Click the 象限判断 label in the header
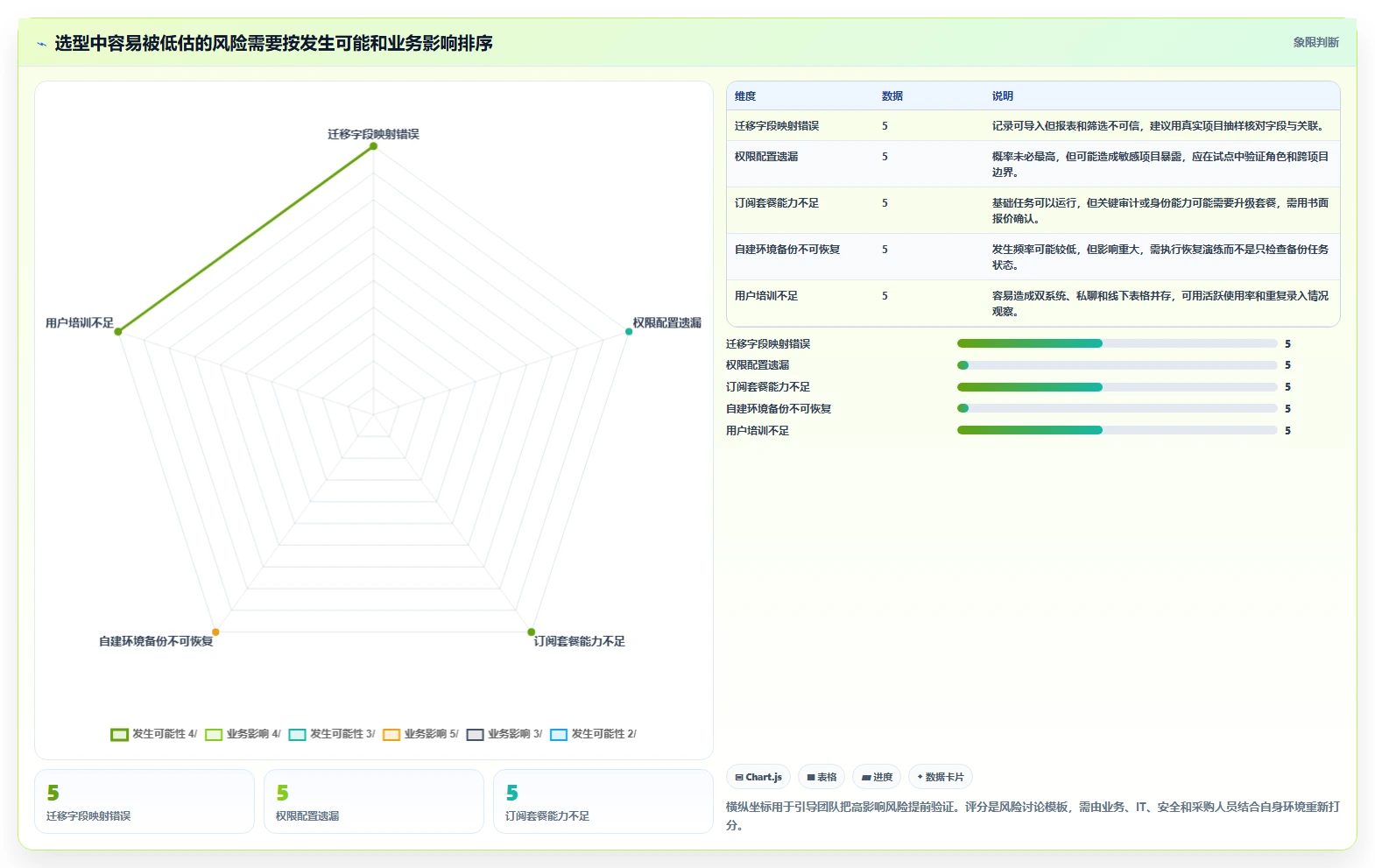Viewport: 1375px width, 868px height. tap(1316, 42)
